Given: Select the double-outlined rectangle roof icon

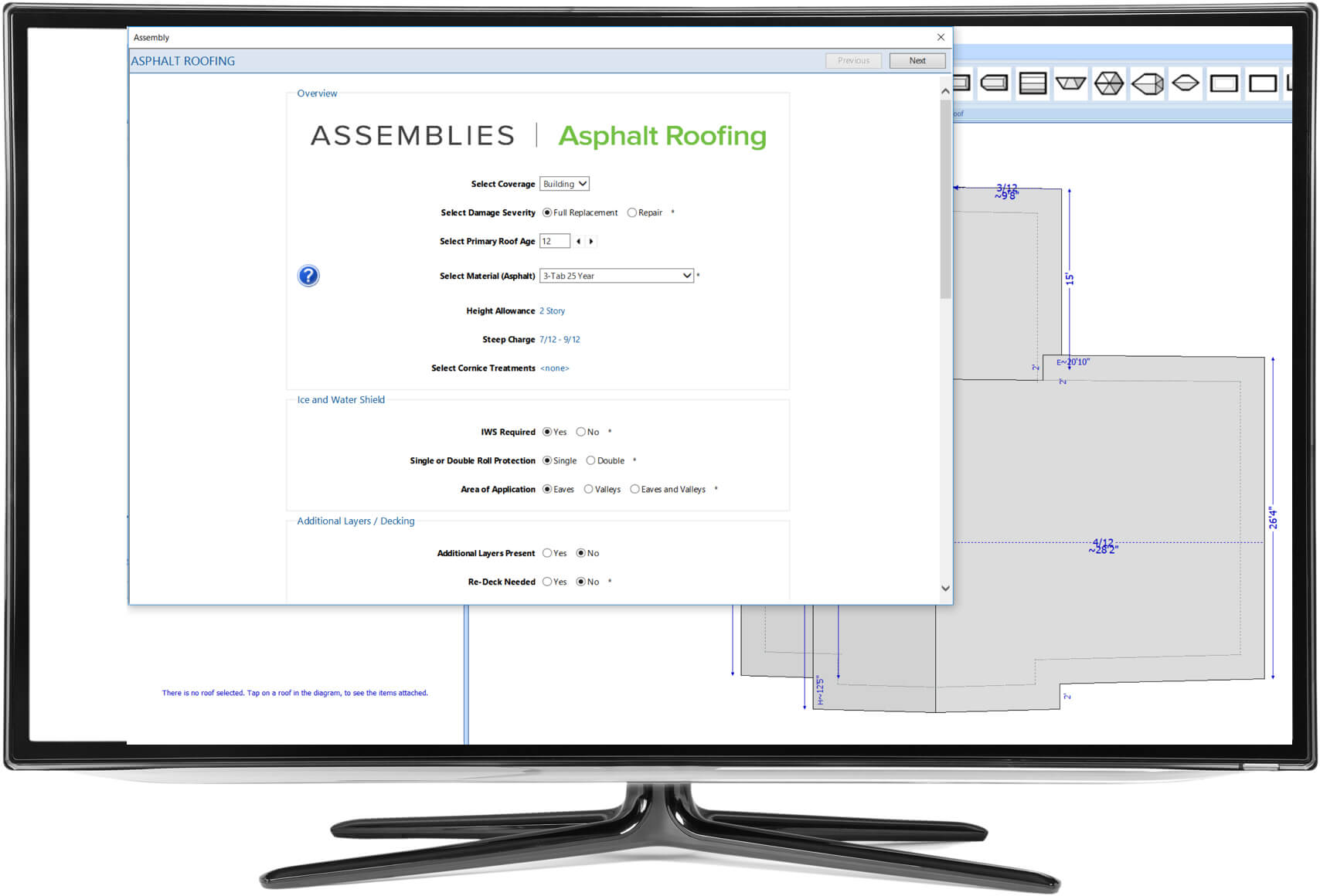Looking at the screenshot, I should coord(1224,83).
